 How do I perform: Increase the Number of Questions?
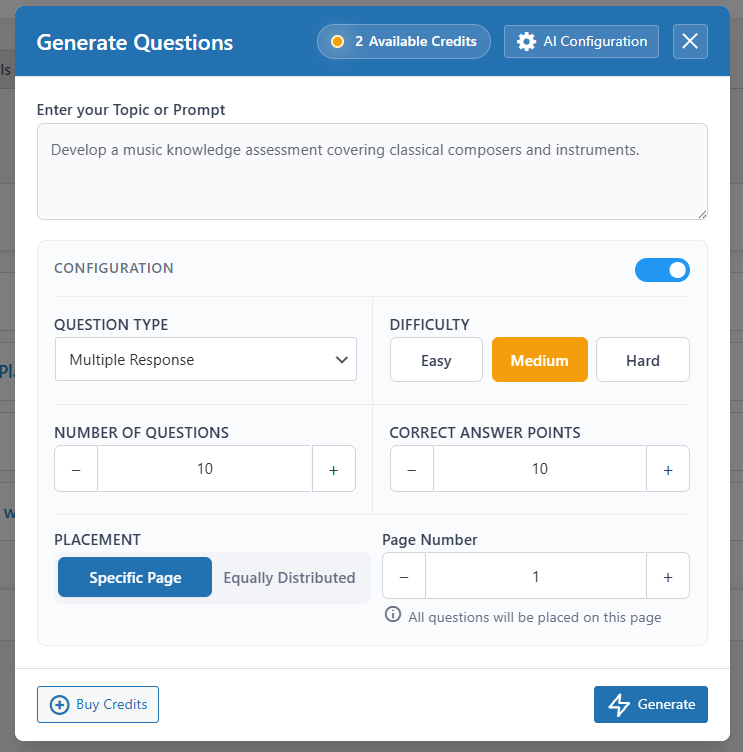[334, 469]
